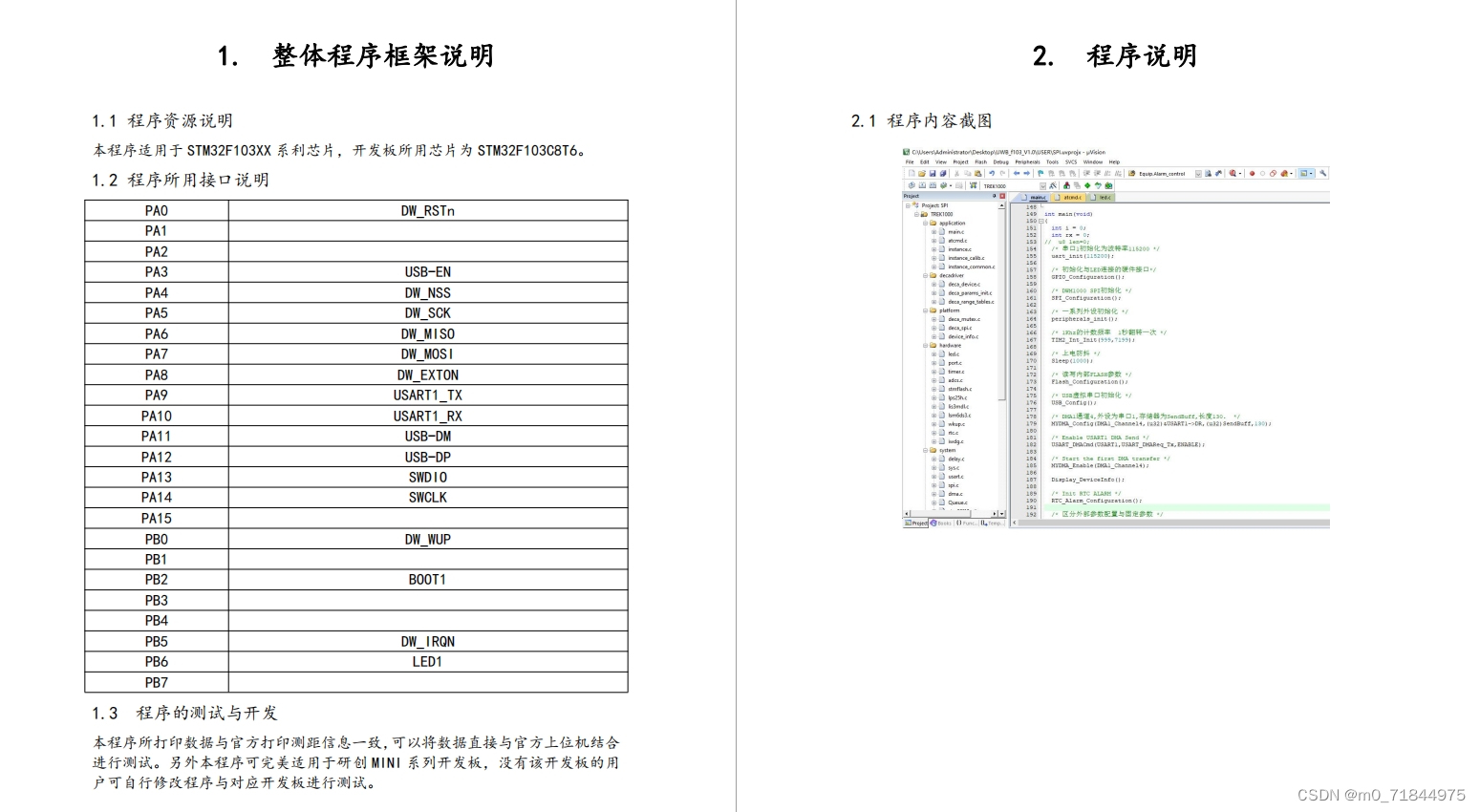The image size is (1480, 812).
Task: Switch to the Books panel tab
Action: coord(940,523)
